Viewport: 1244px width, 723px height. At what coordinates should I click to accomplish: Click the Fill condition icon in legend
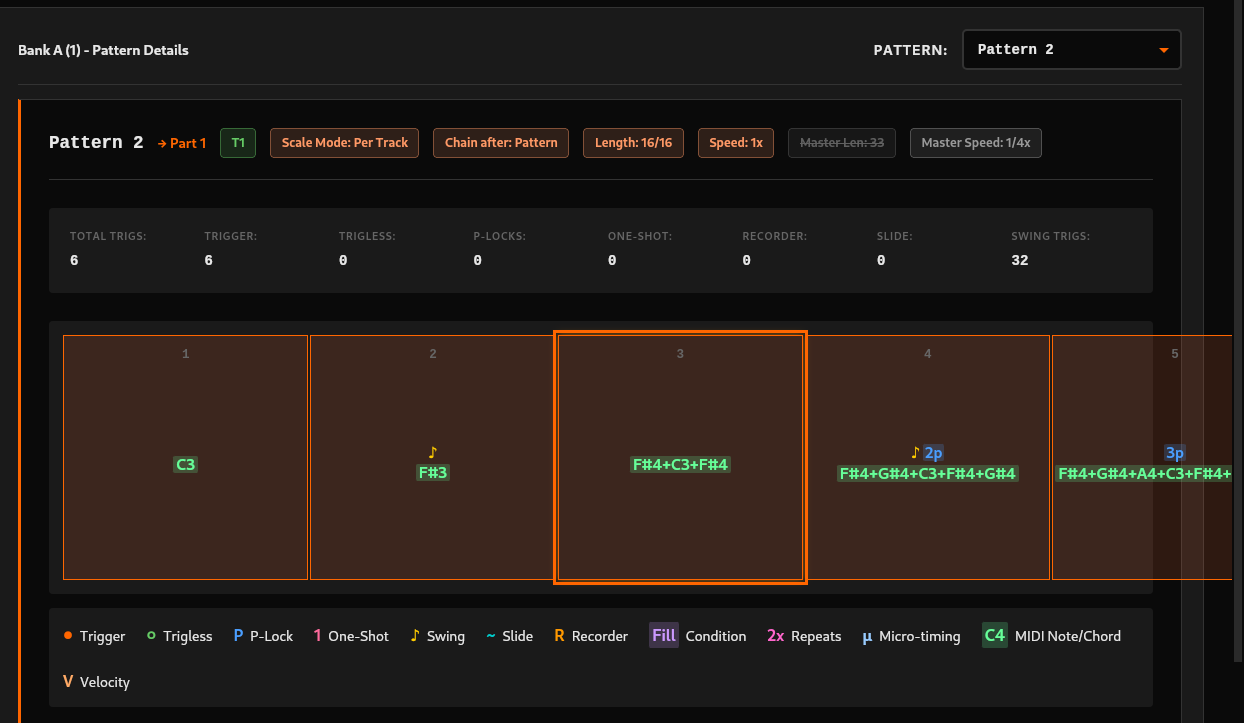click(x=664, y=636)
